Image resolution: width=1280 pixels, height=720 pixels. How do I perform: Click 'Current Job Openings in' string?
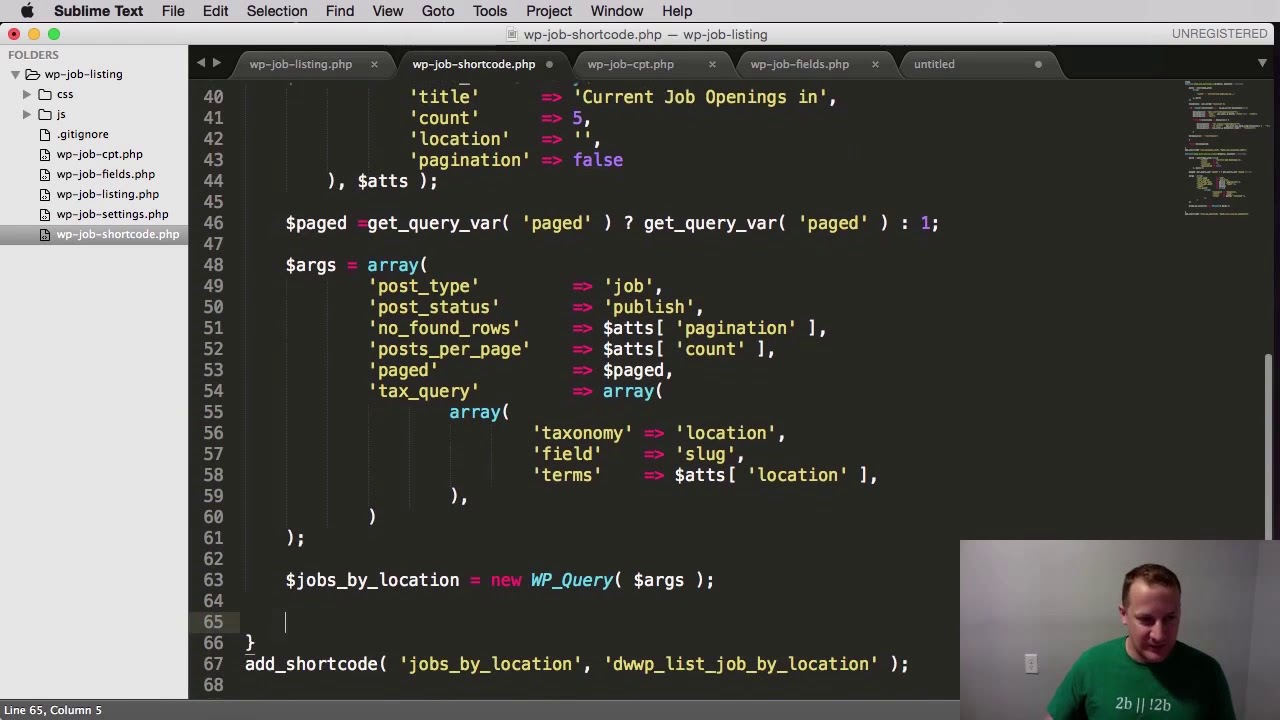700,97
